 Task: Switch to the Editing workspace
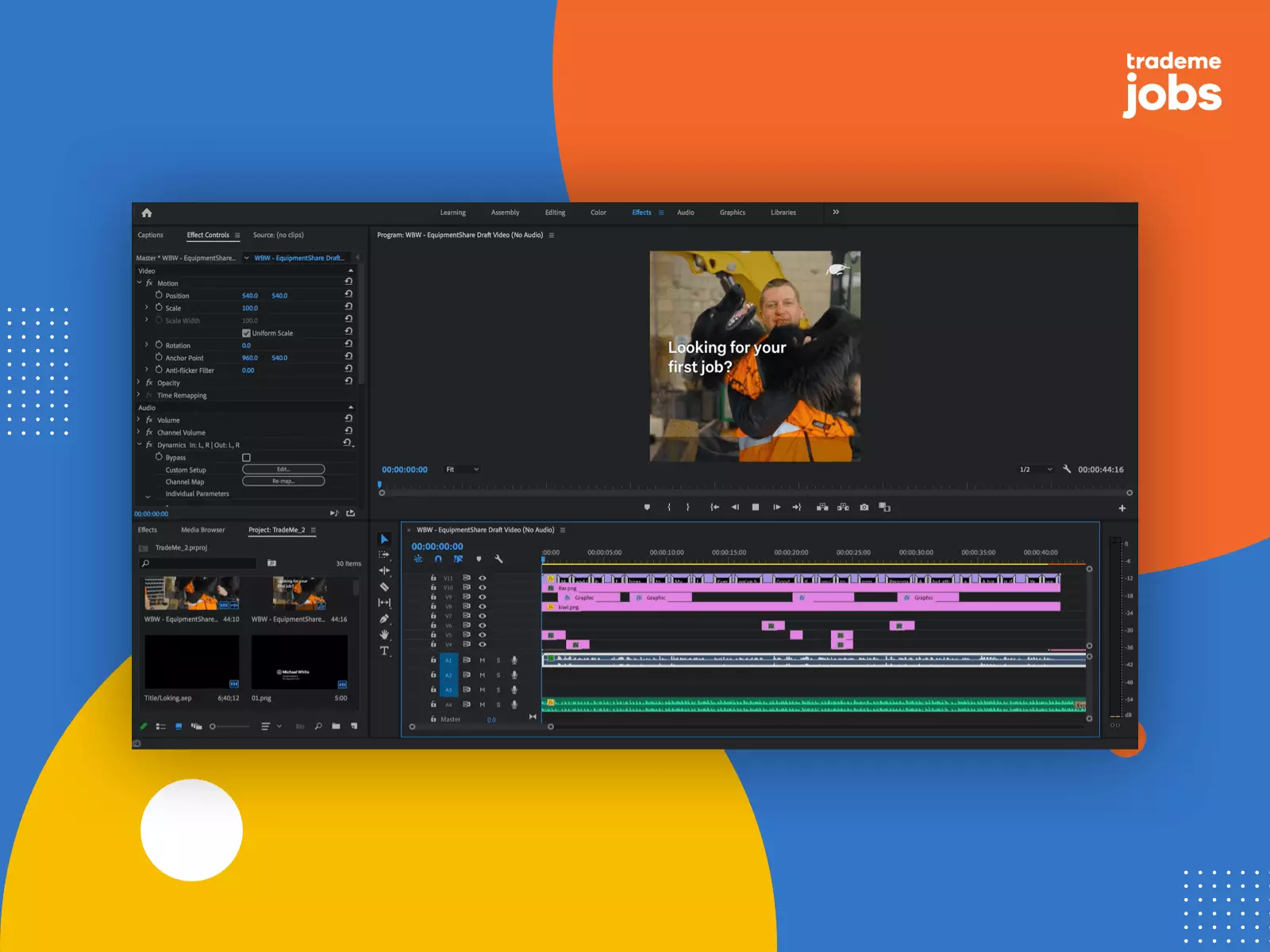point(555,213)
